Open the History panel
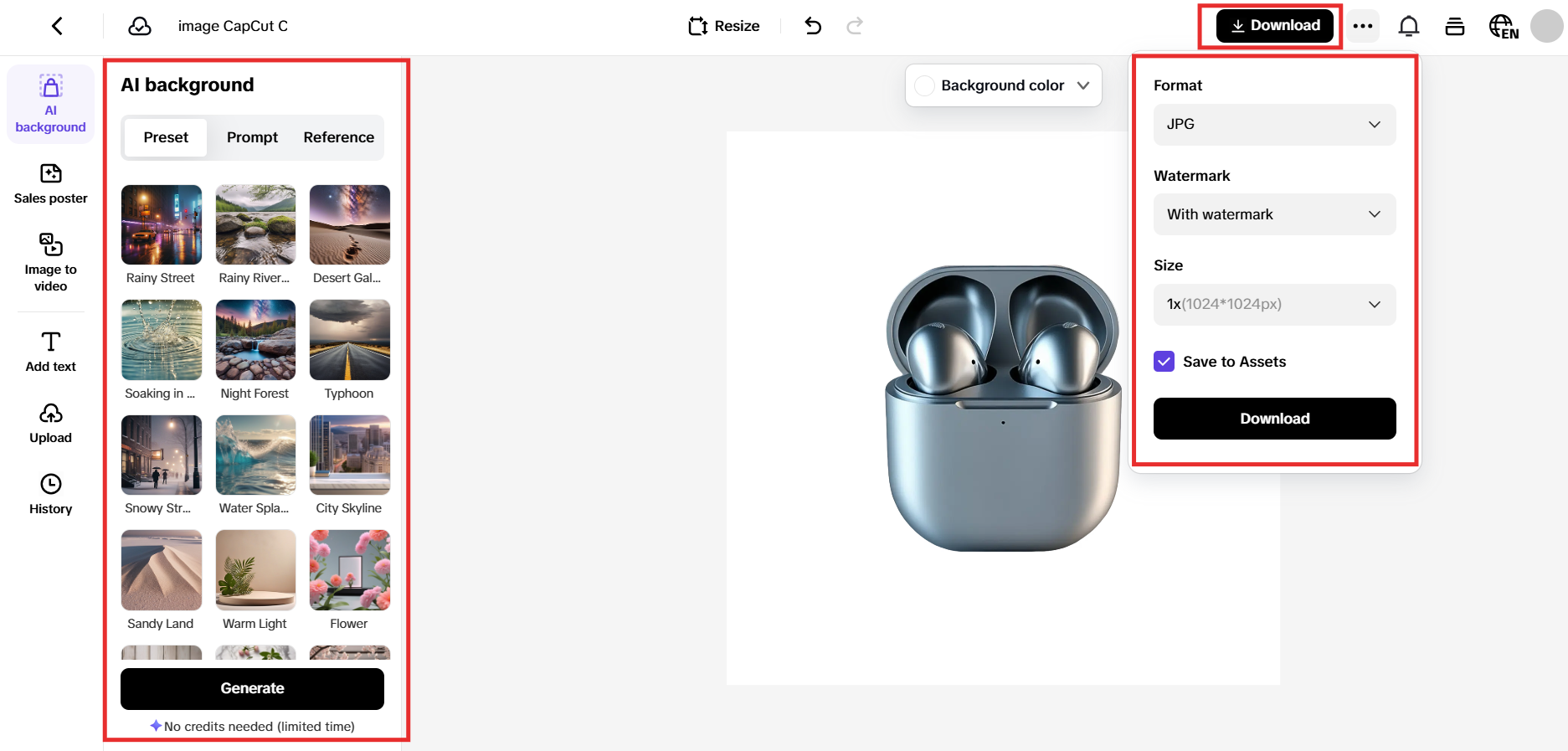 click(51, 495)
